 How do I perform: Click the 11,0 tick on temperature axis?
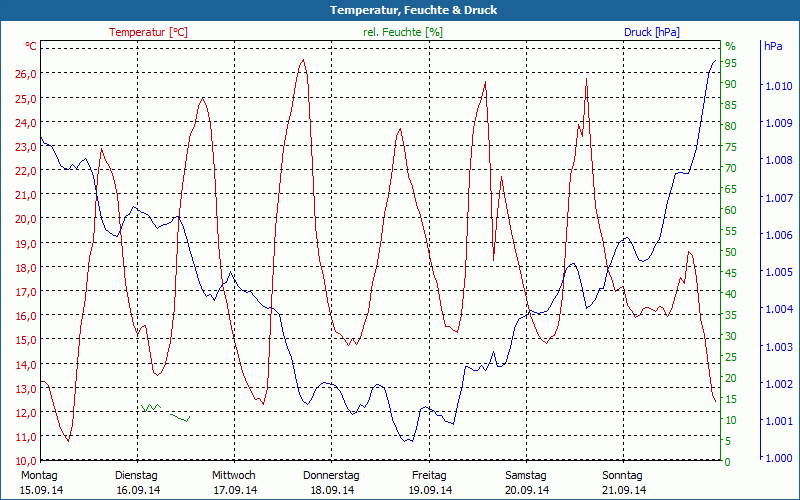pos(24,437)
